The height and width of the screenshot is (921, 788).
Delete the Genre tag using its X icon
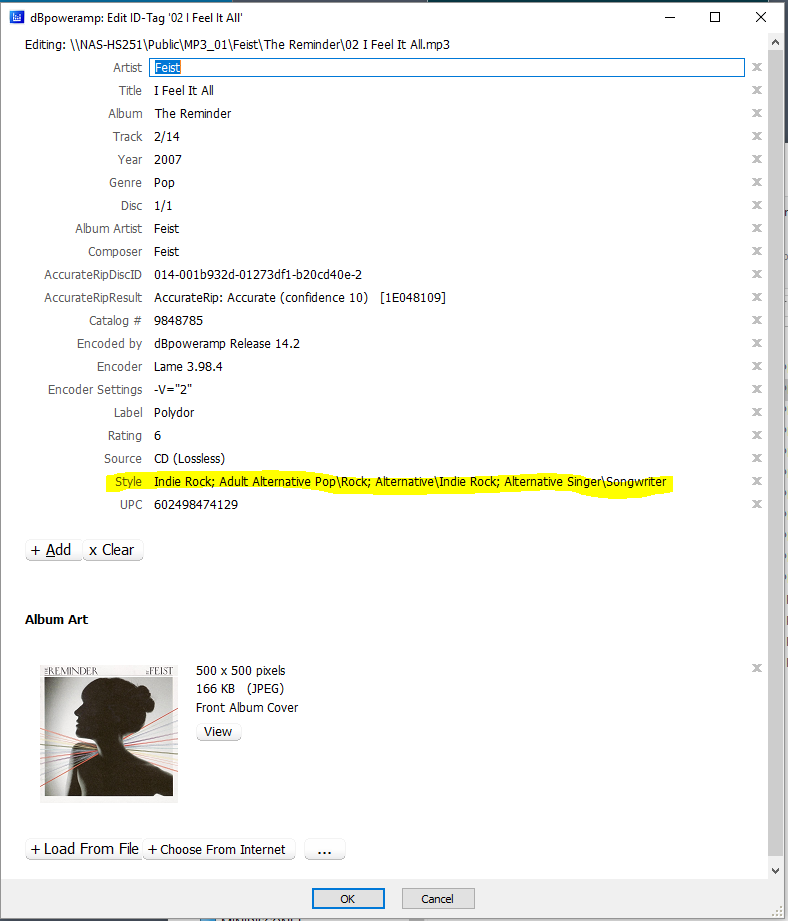[757, 182]
